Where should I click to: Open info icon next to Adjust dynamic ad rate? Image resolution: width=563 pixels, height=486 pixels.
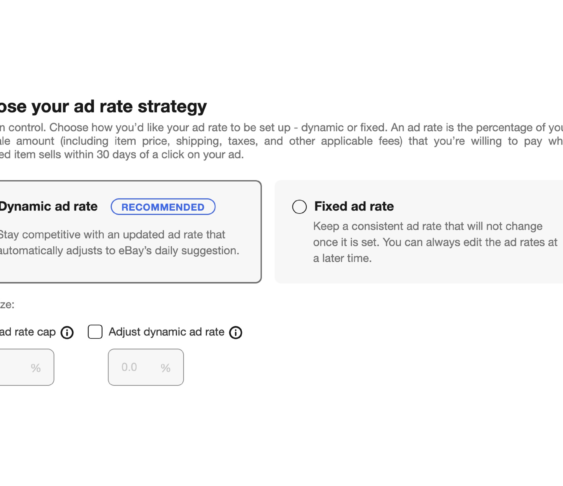point(236,333)
